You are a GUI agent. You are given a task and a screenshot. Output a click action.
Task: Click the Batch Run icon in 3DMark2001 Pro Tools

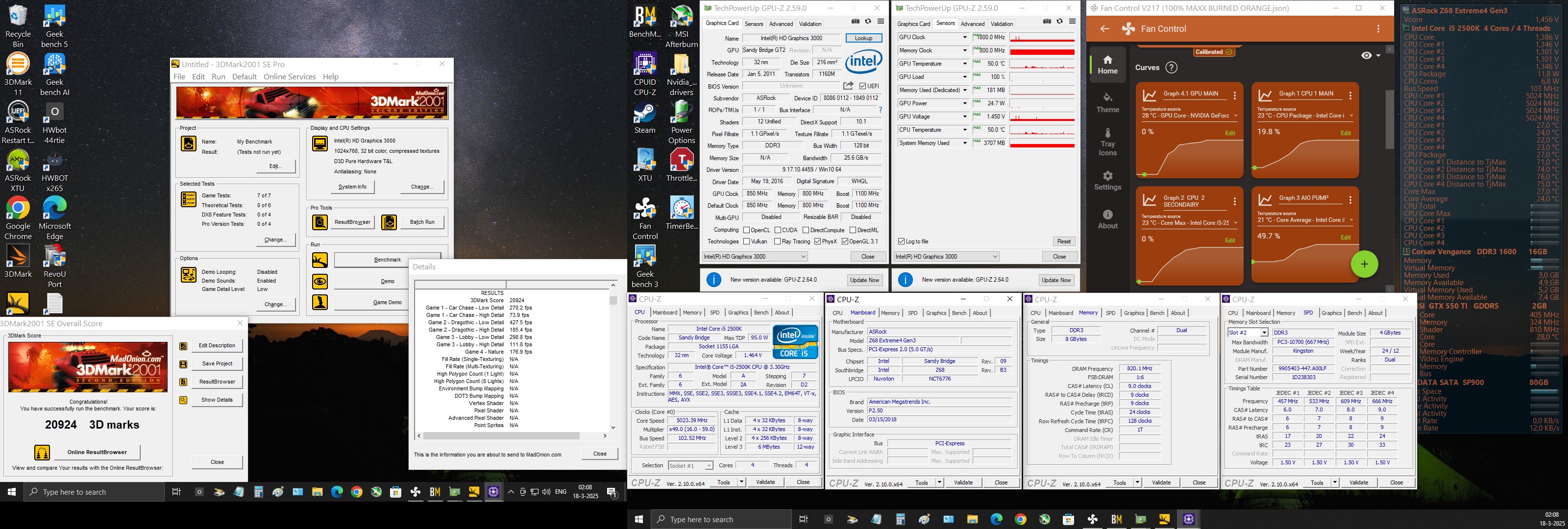pos(389,222)
